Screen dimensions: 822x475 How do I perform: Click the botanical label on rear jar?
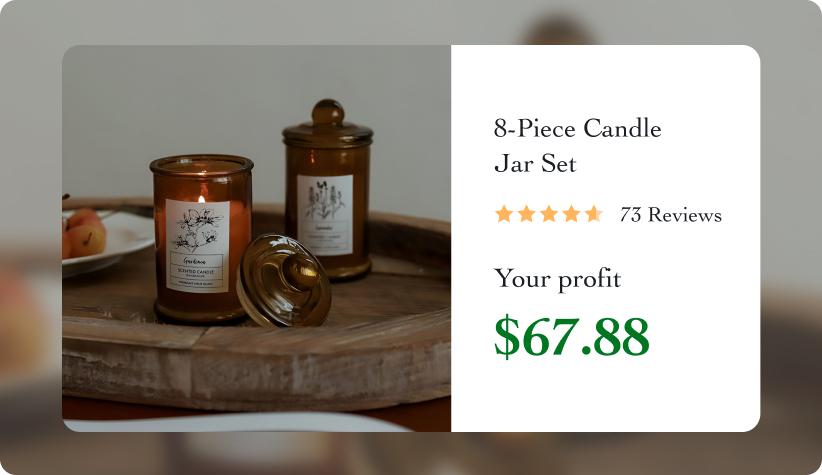325,214
